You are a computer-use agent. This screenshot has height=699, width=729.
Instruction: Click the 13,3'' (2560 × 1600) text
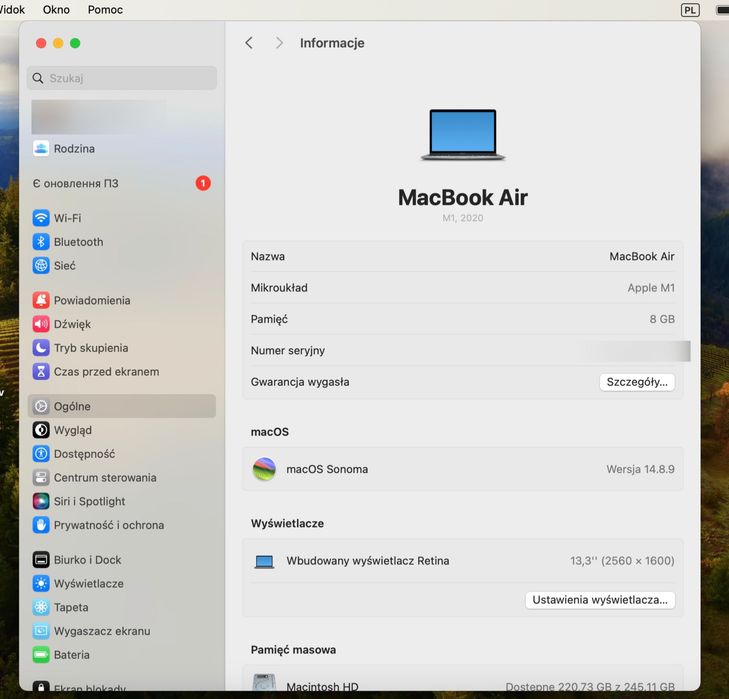pos(622,561)
